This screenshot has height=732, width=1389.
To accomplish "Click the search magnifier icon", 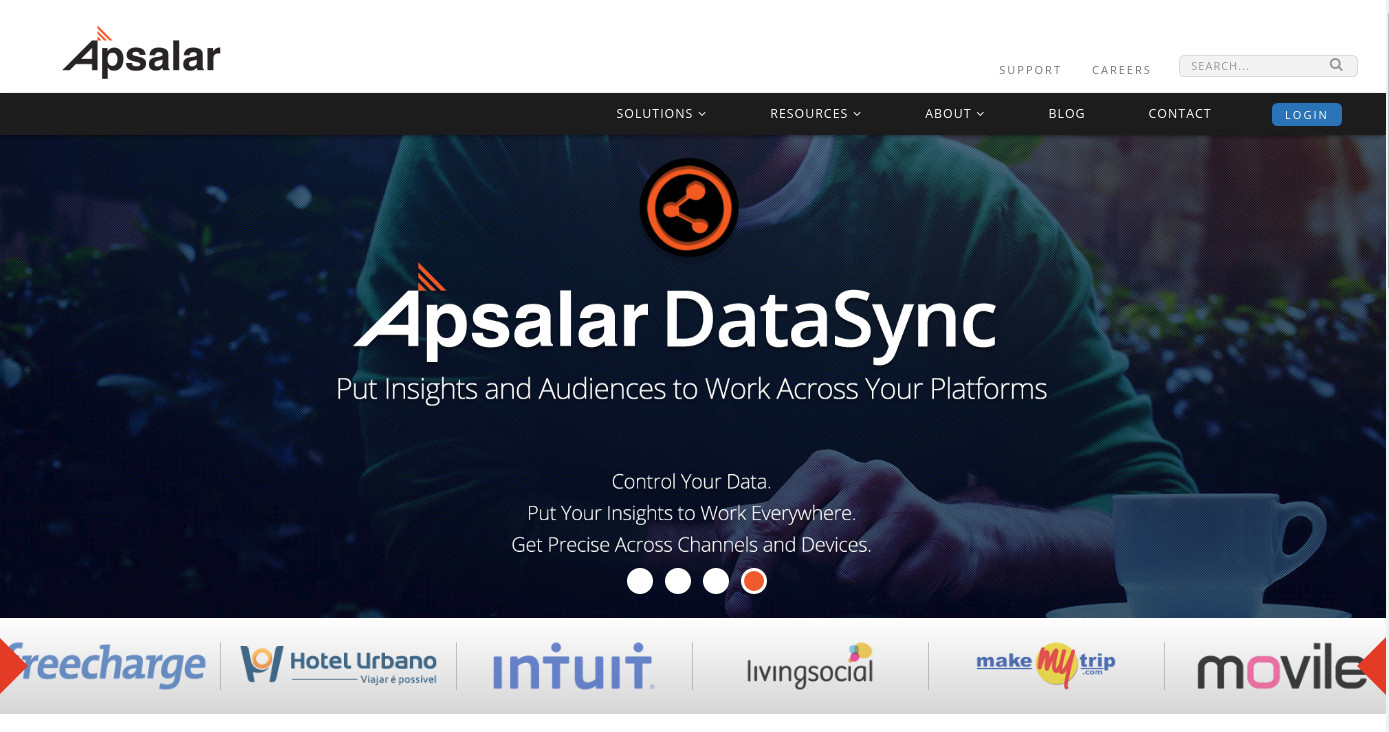I will click(x=1336, y=65).
